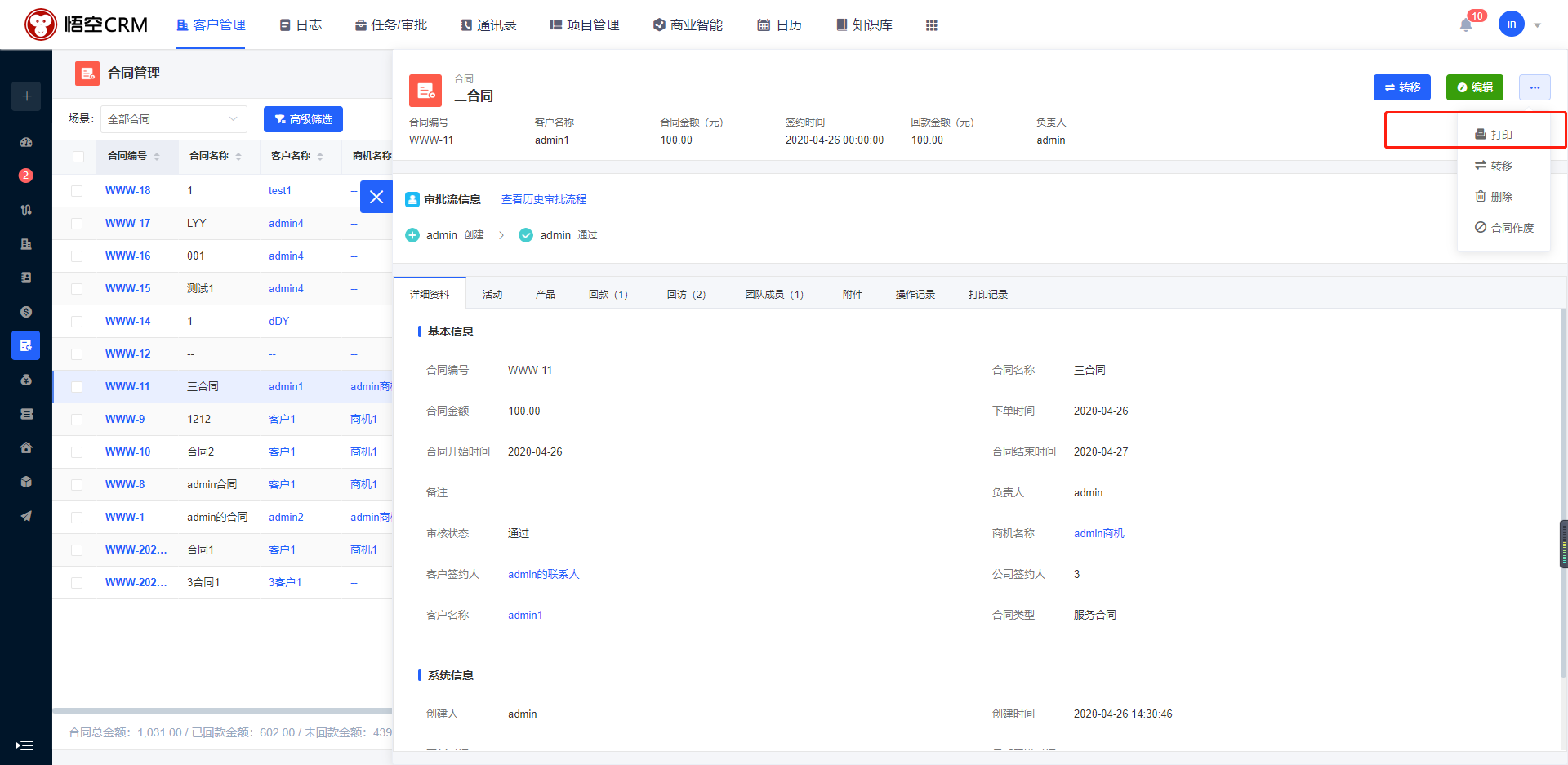
Task: Open contract WWW-18 link in list
Action: (127, 191)
